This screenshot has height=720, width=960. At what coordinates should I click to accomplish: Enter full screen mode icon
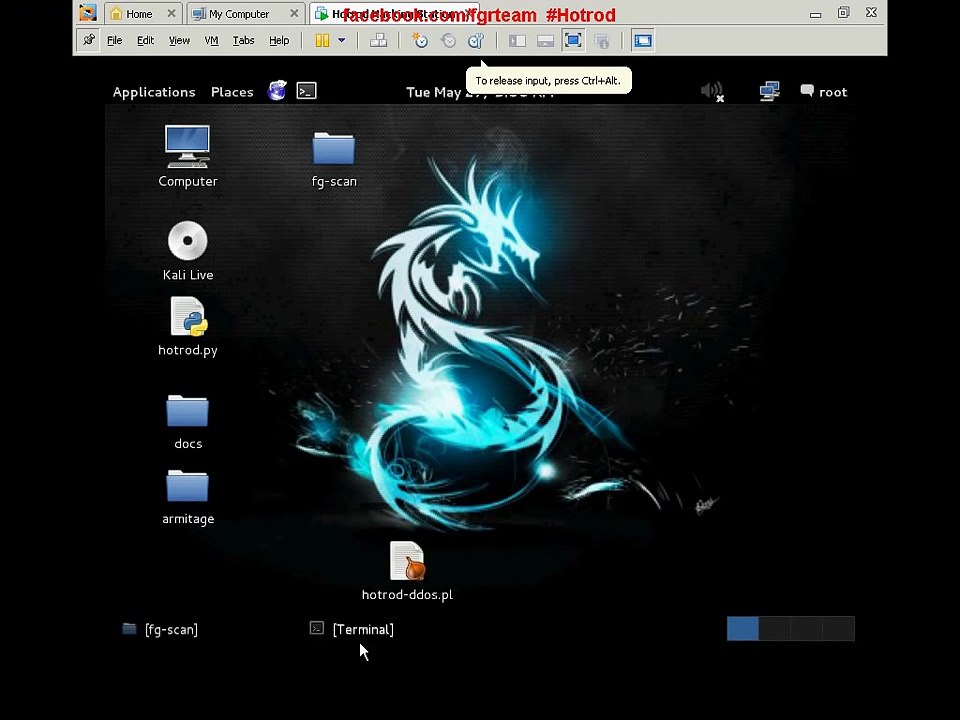574,41
